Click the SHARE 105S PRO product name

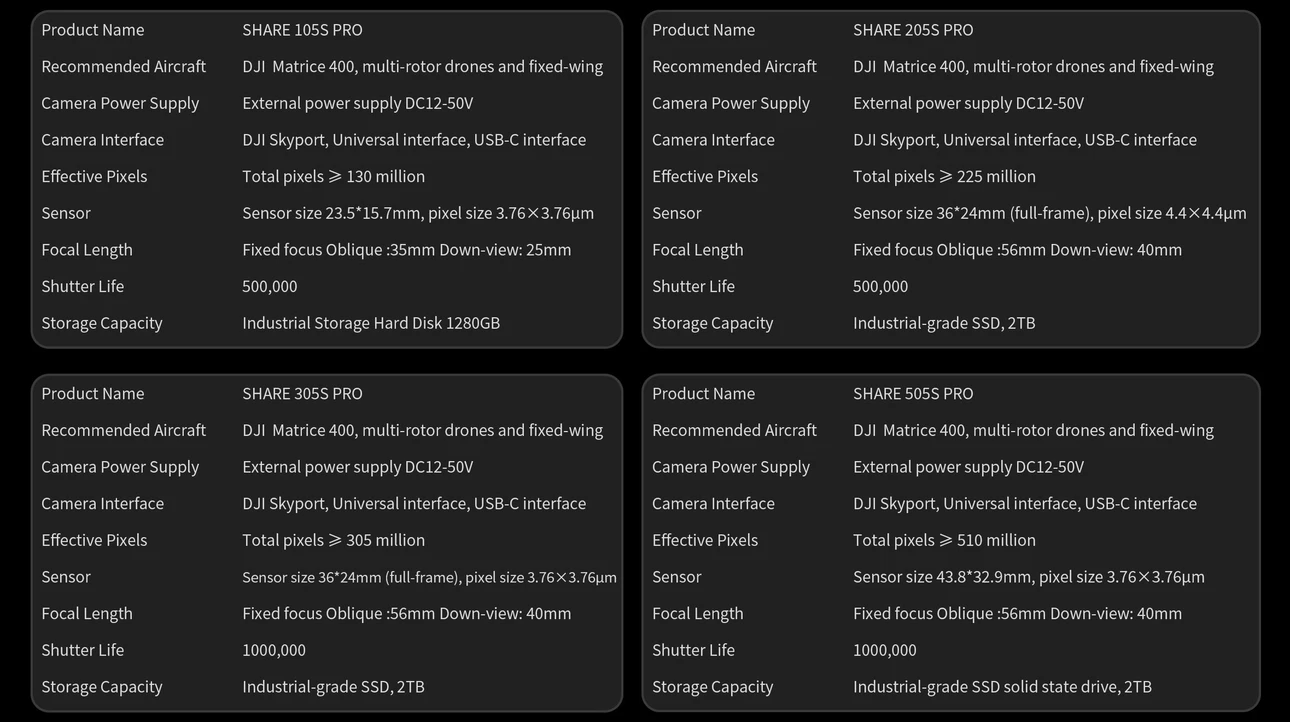pyautogui.click(x=302, y=30)
